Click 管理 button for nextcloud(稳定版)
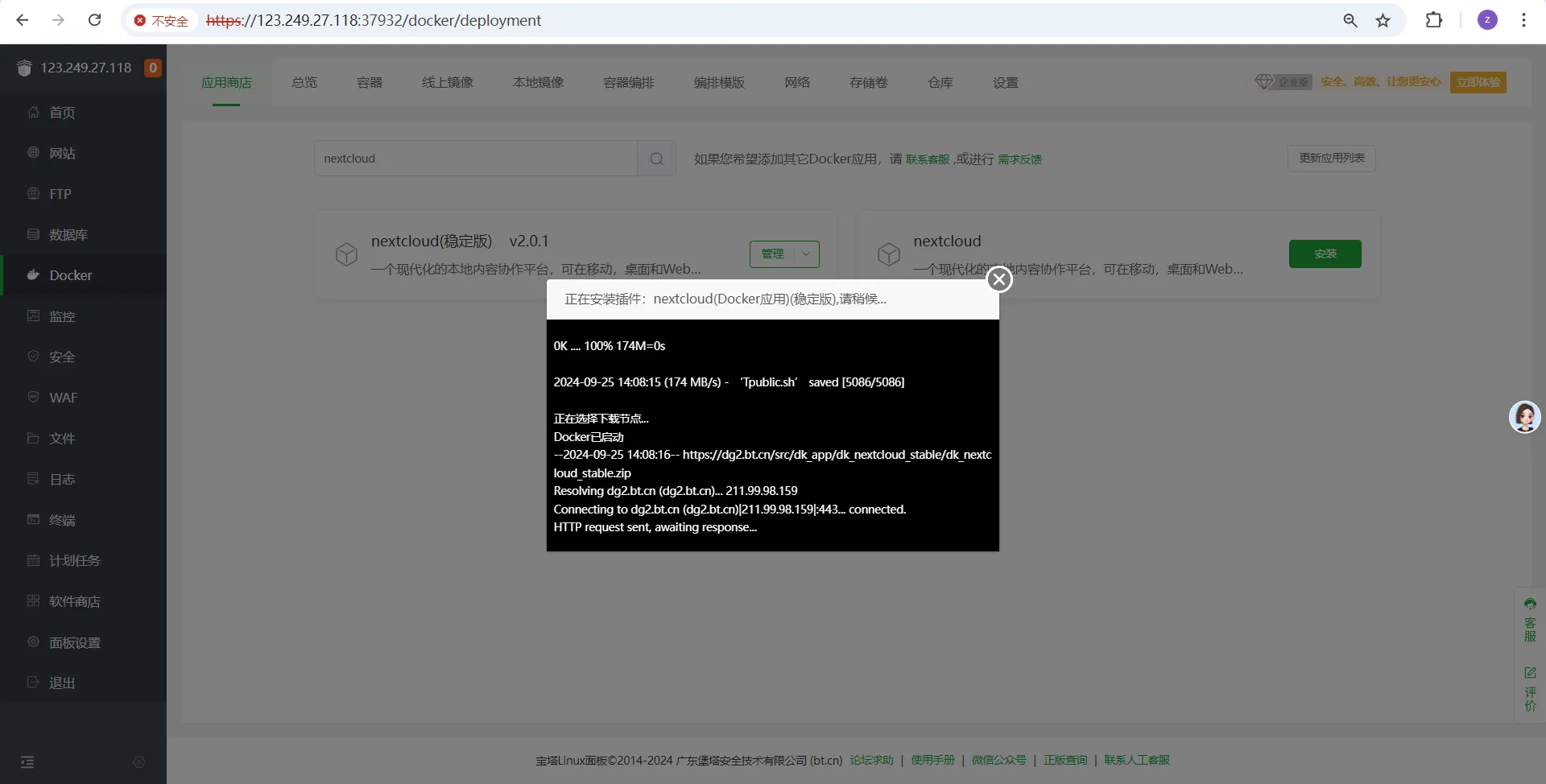Viewport: 1546px width, 784px height. tap(772, 254)
